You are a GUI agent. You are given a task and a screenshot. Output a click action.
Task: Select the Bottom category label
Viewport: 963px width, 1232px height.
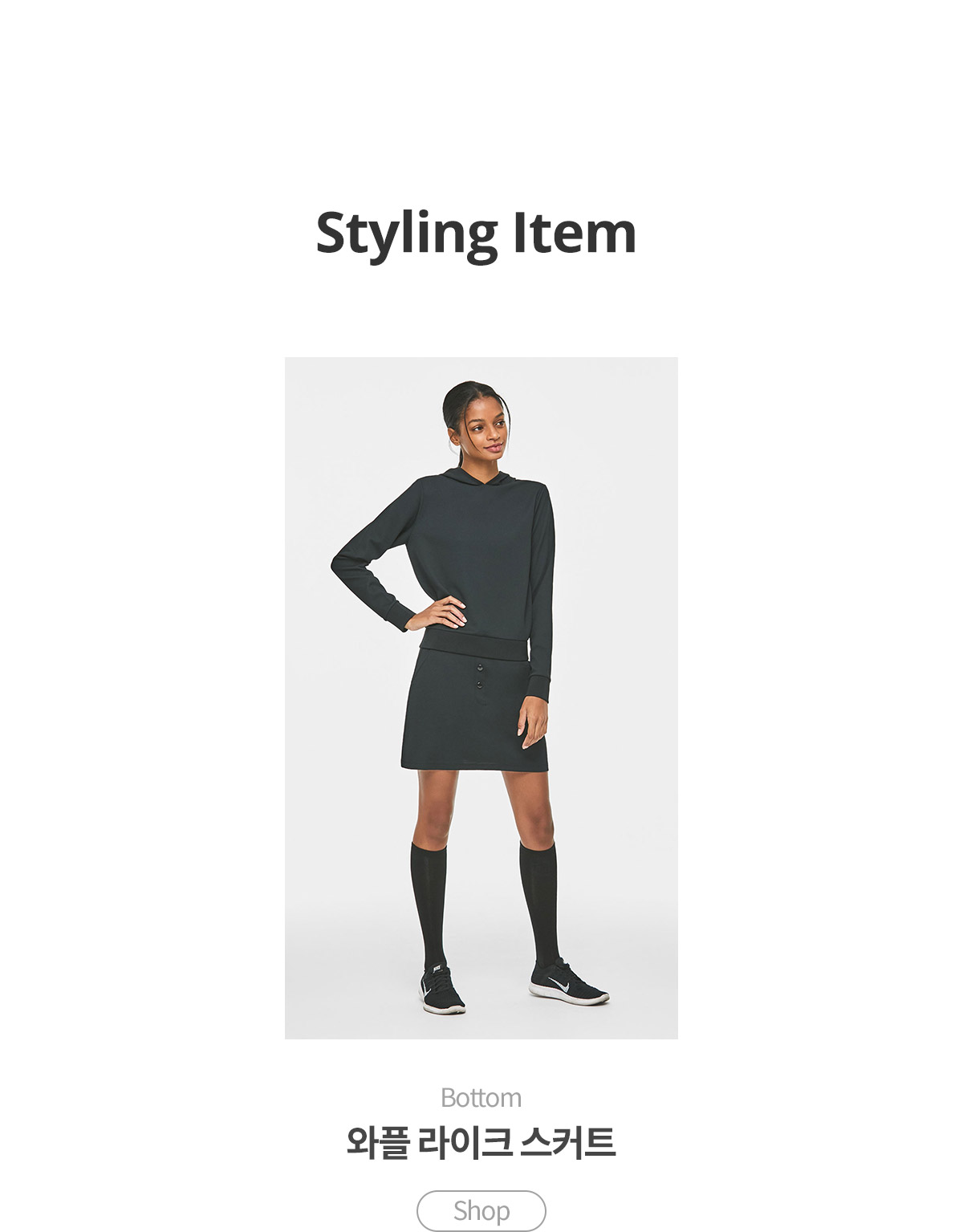click(x=481, y=1097)
